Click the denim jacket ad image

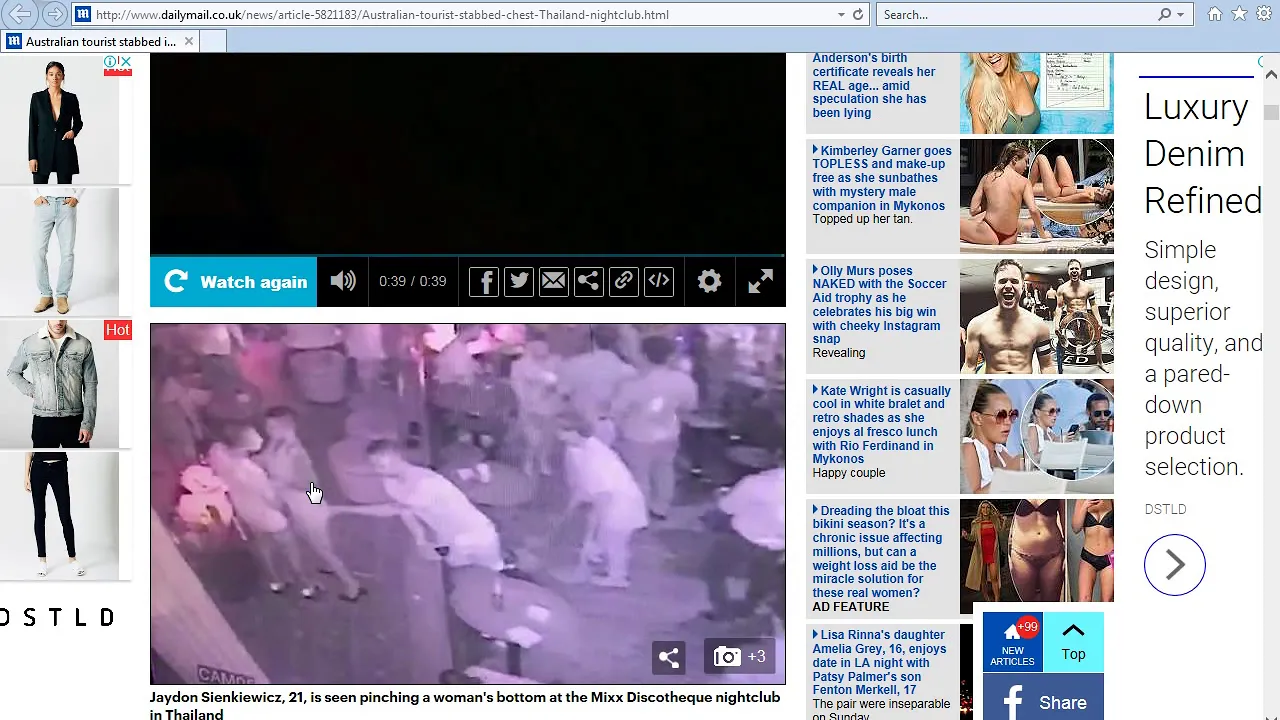(59, 384)
